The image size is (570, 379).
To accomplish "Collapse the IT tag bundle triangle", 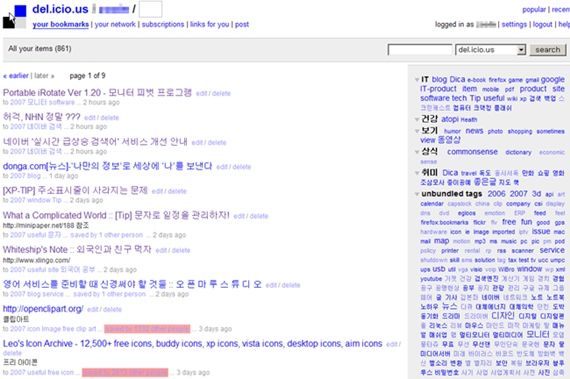I will pos(417,80).
